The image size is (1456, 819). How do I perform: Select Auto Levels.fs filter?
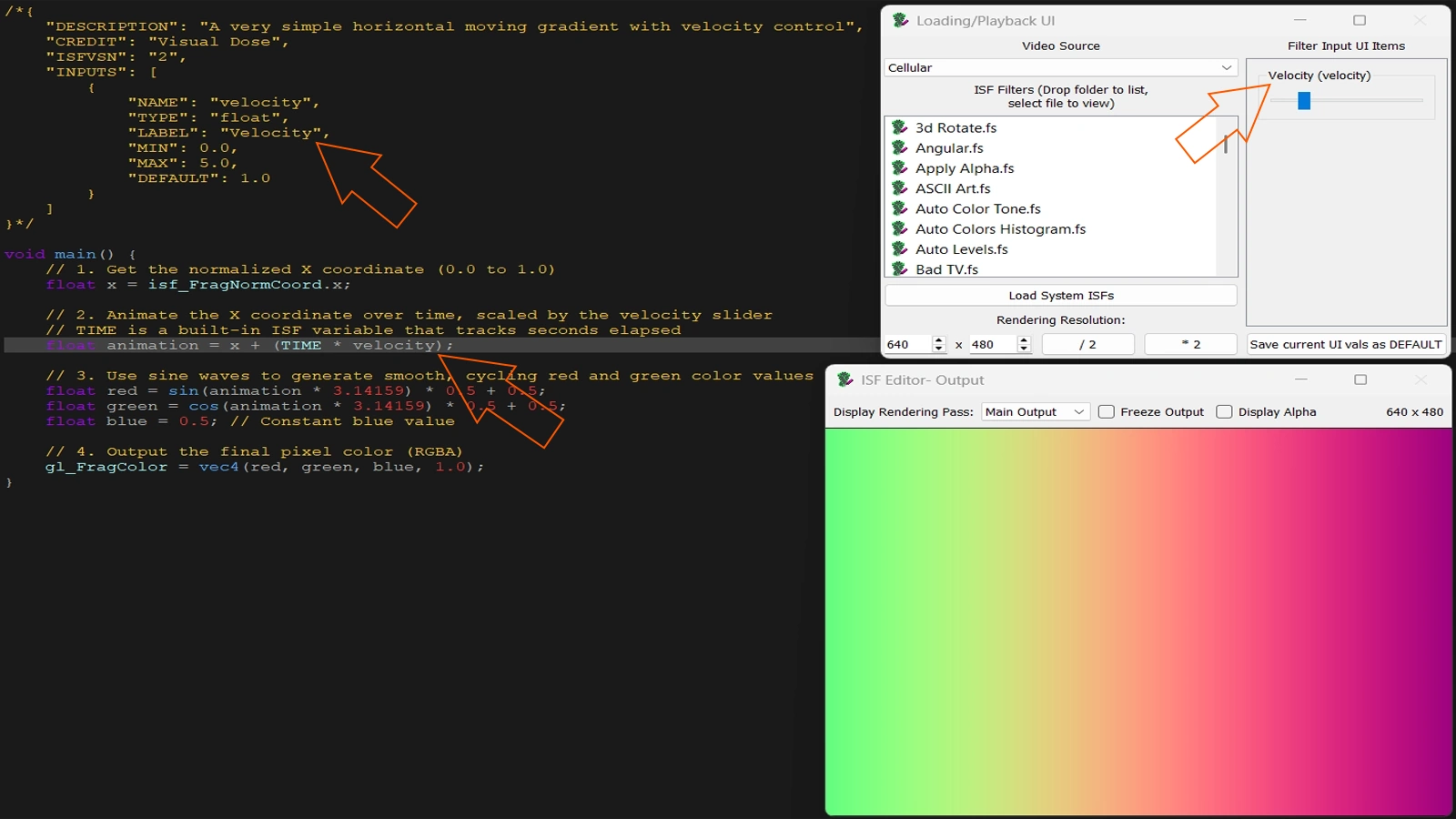click(x=1051, y=248)
